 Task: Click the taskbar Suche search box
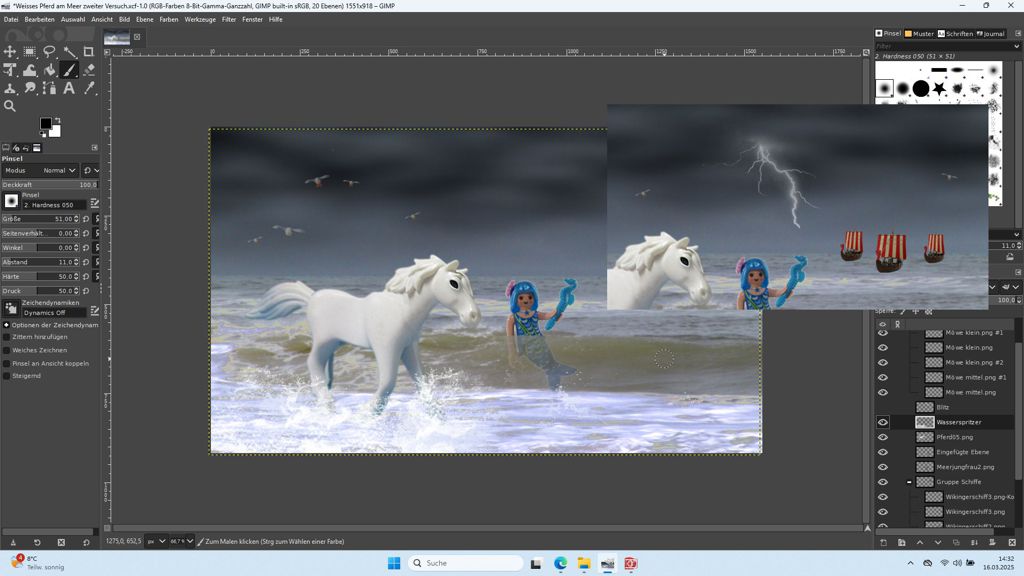pos(466,563)
